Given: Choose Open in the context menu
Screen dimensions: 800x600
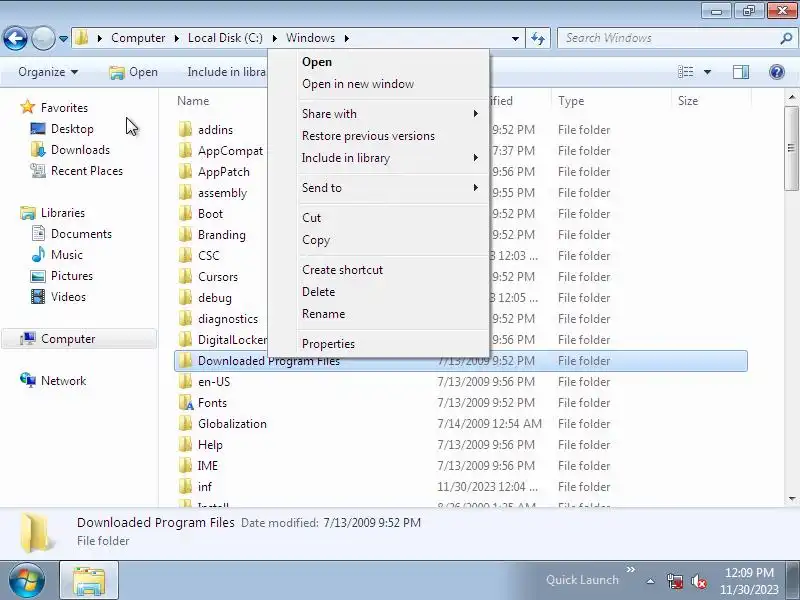Looking at the screenshot, I should click(x=379, y=62).
